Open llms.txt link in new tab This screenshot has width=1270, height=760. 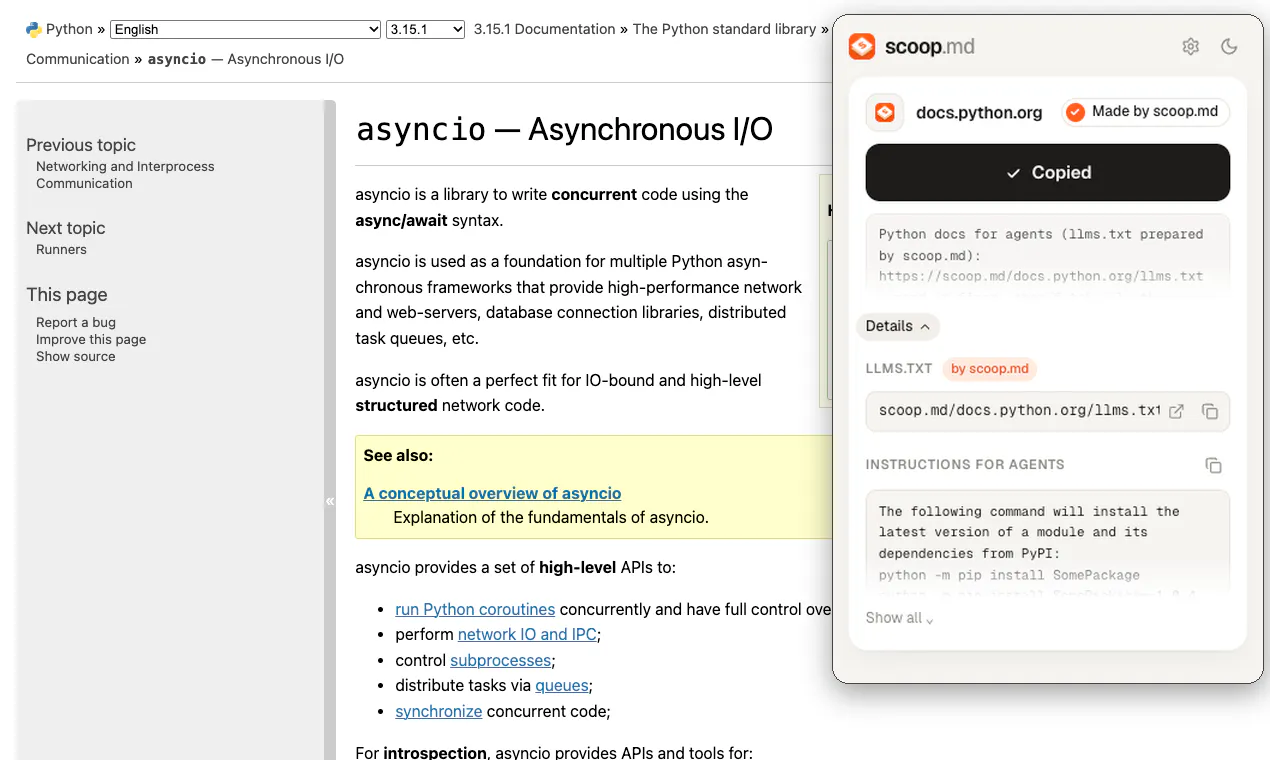1177,411
